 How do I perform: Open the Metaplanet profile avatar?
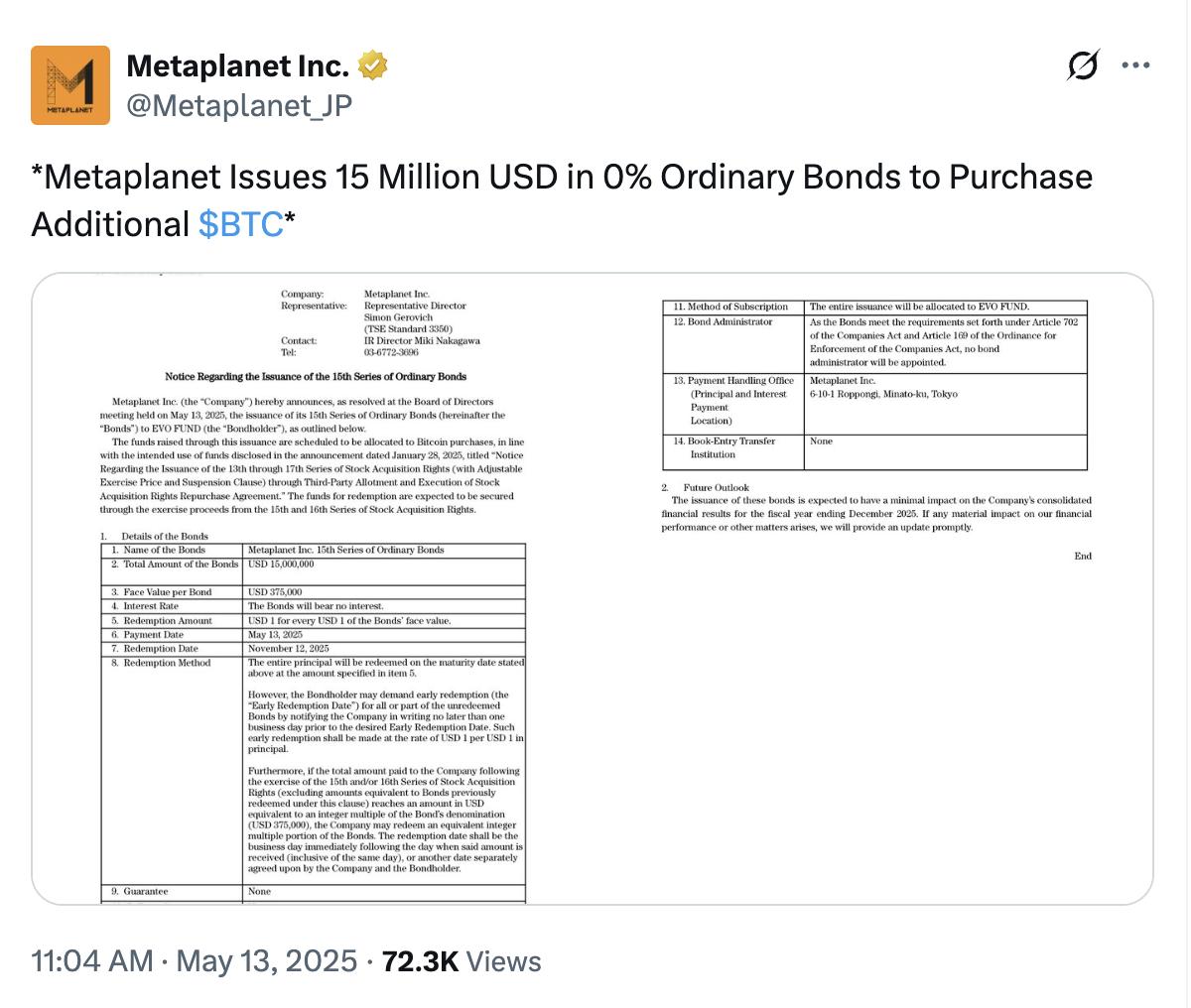pyautogui.click(x=70, y=85)
